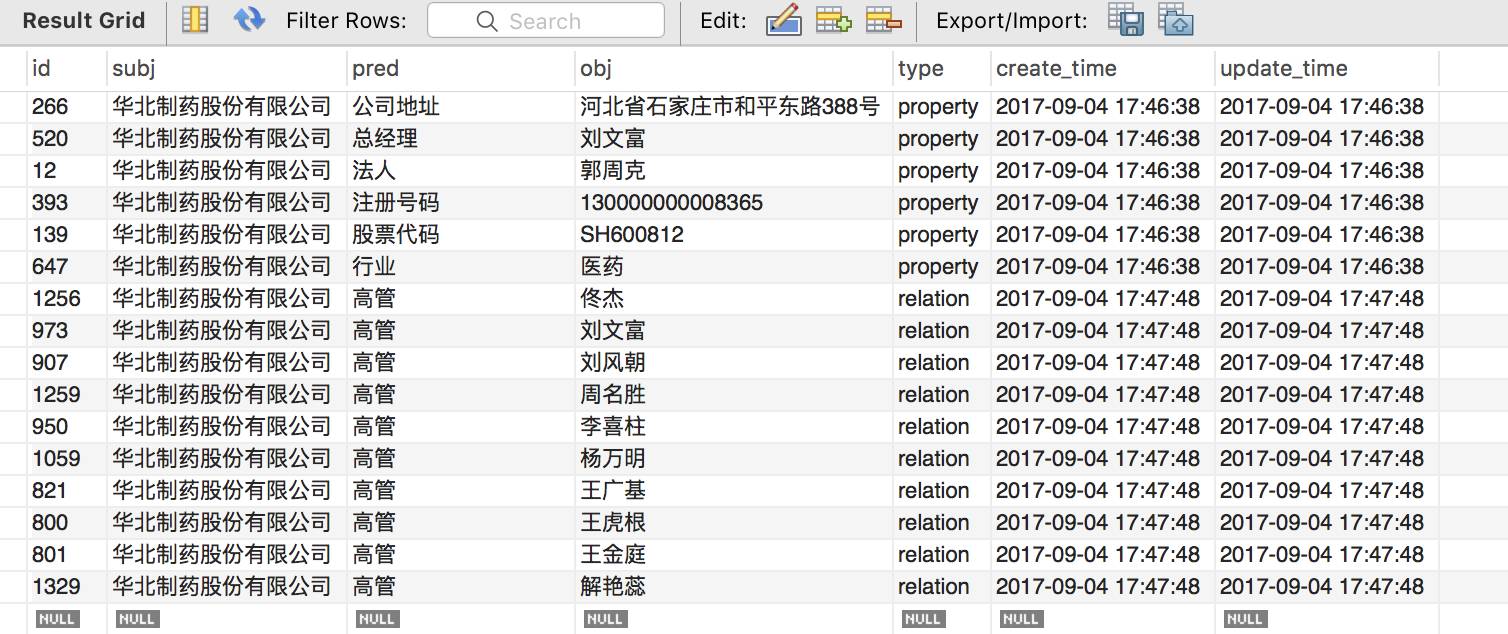Click the obj cell 王虎根
This screenshot has width=1508, height=634.
tap(734, 523)
